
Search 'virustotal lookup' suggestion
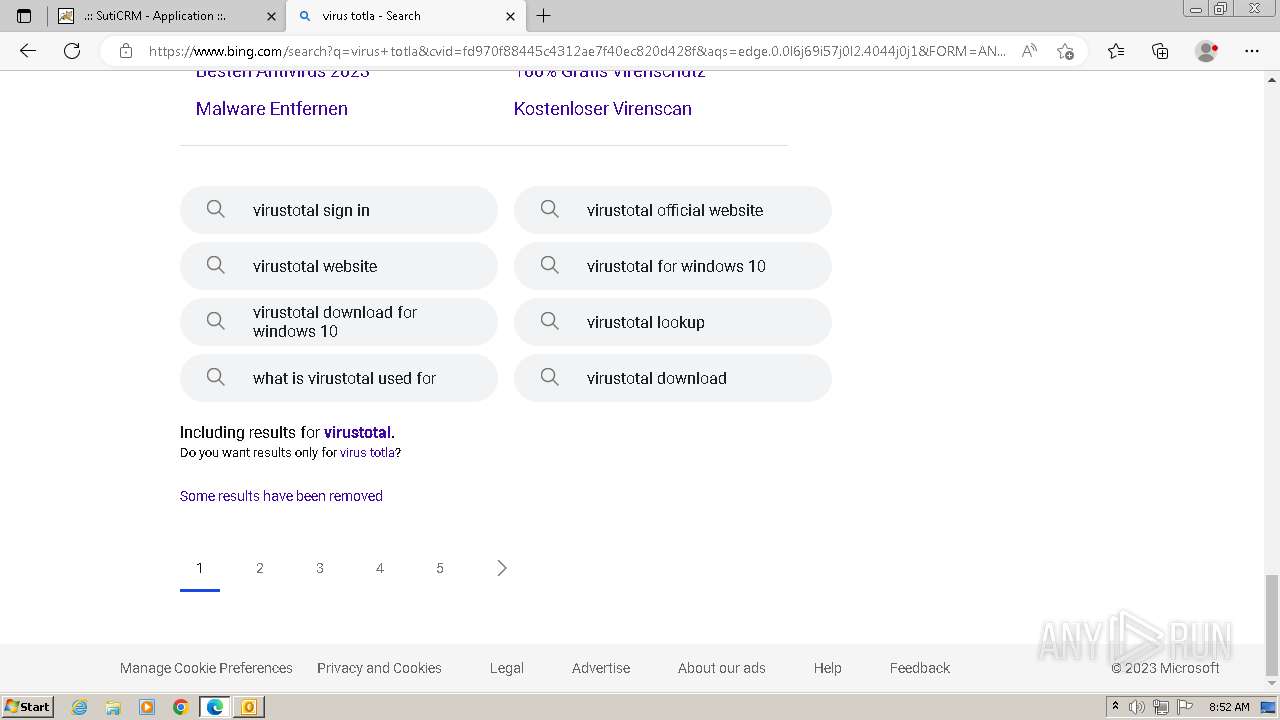(673, 322)
